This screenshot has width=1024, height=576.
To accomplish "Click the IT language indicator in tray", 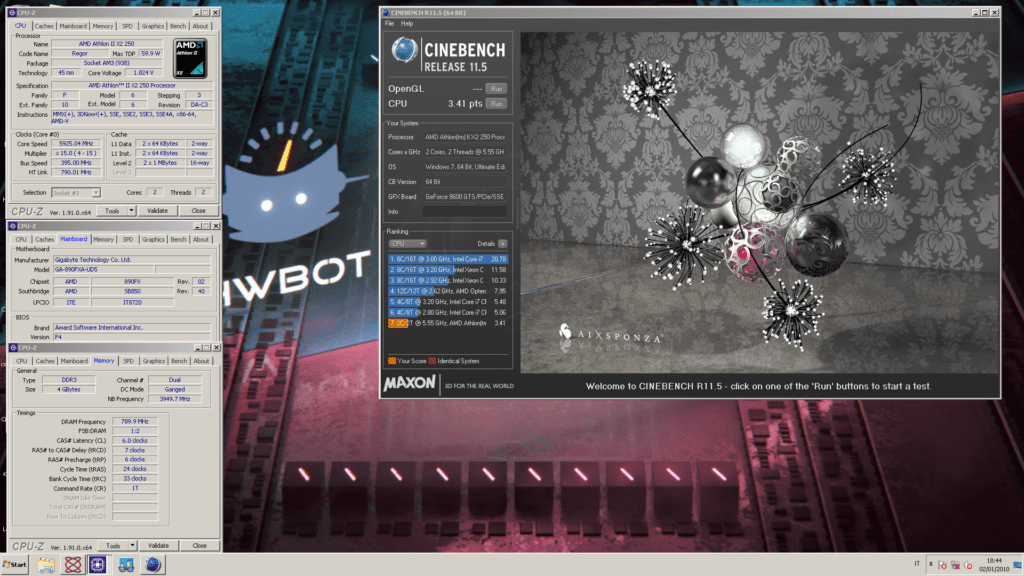I will click(917, 564).
